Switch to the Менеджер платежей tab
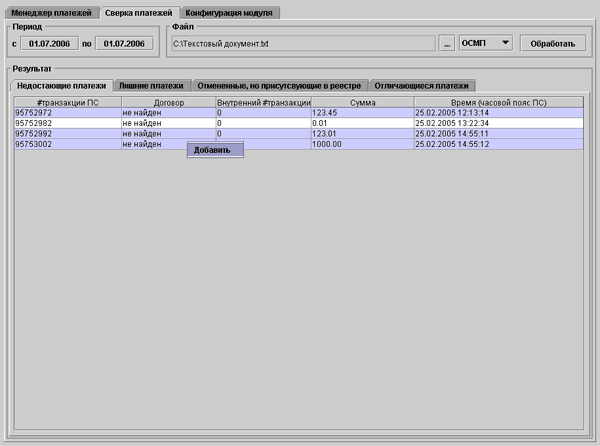The image size is (600, 446). point(51,12)
